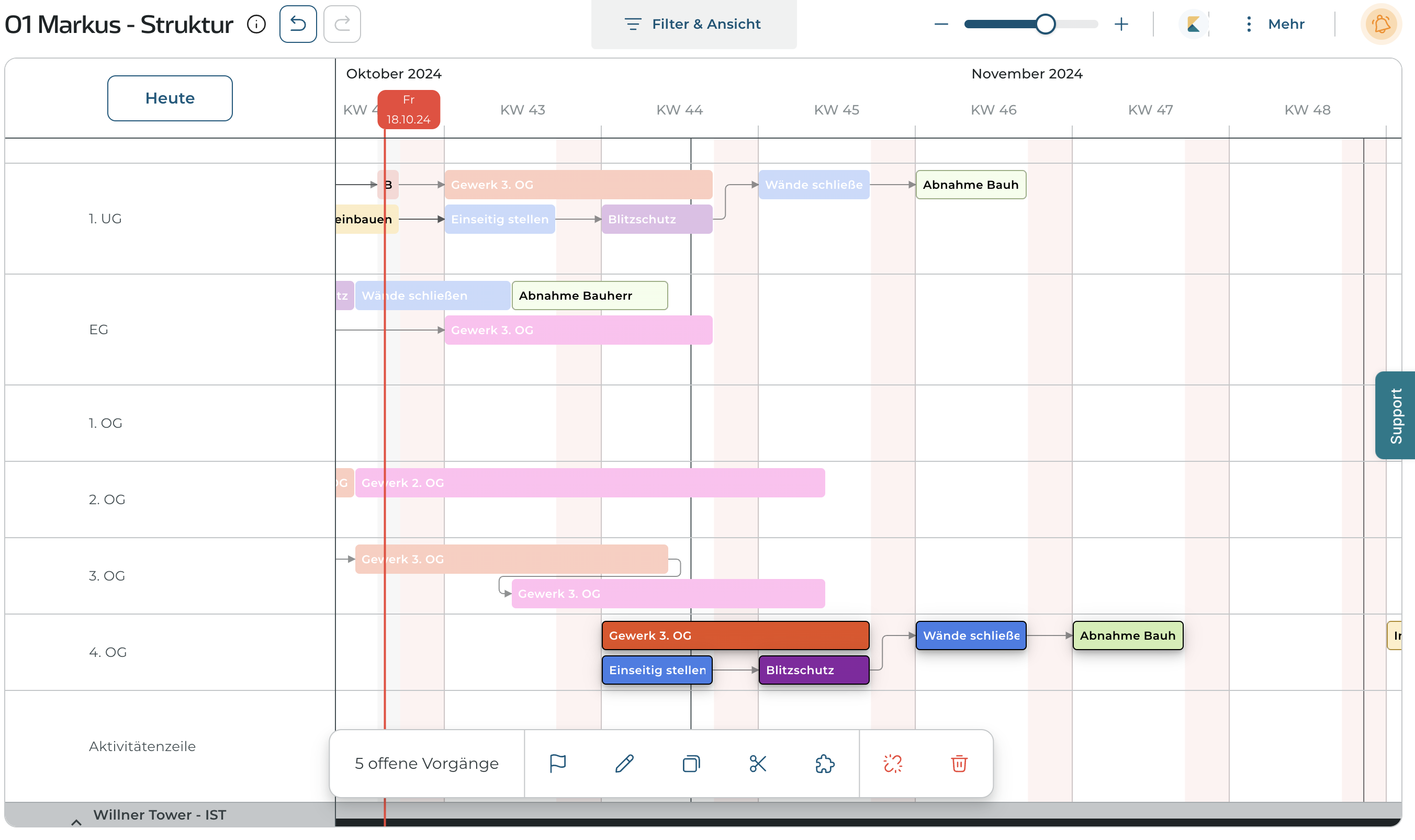
Task: Click pink Gewerk 2. OG bar
Action: click(590, 483)
